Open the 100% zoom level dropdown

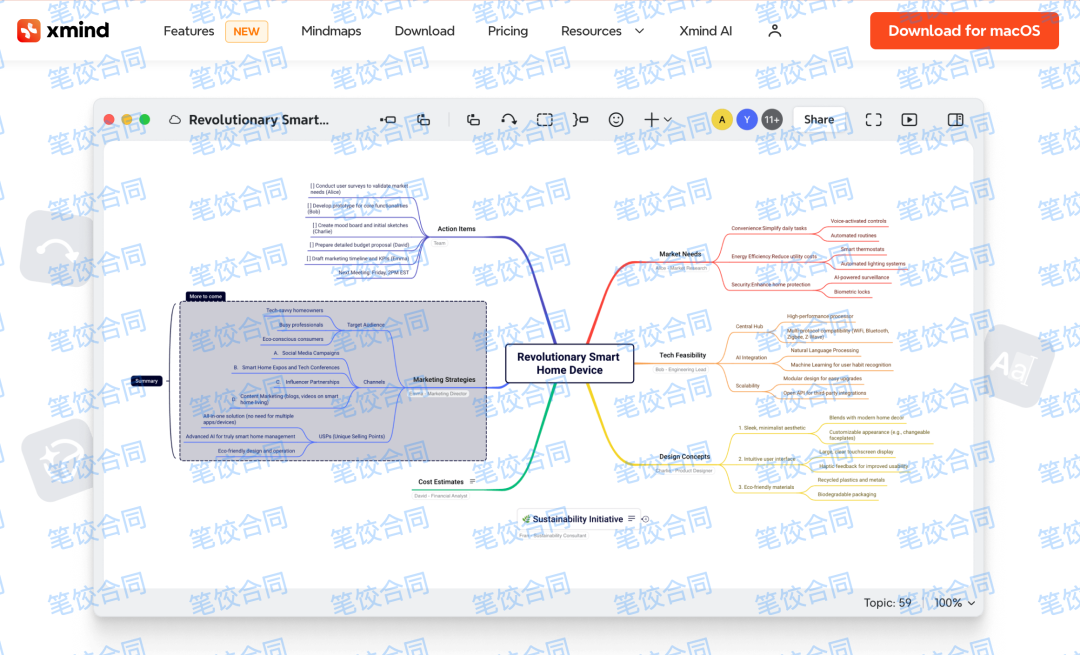[x=954, y=603]
